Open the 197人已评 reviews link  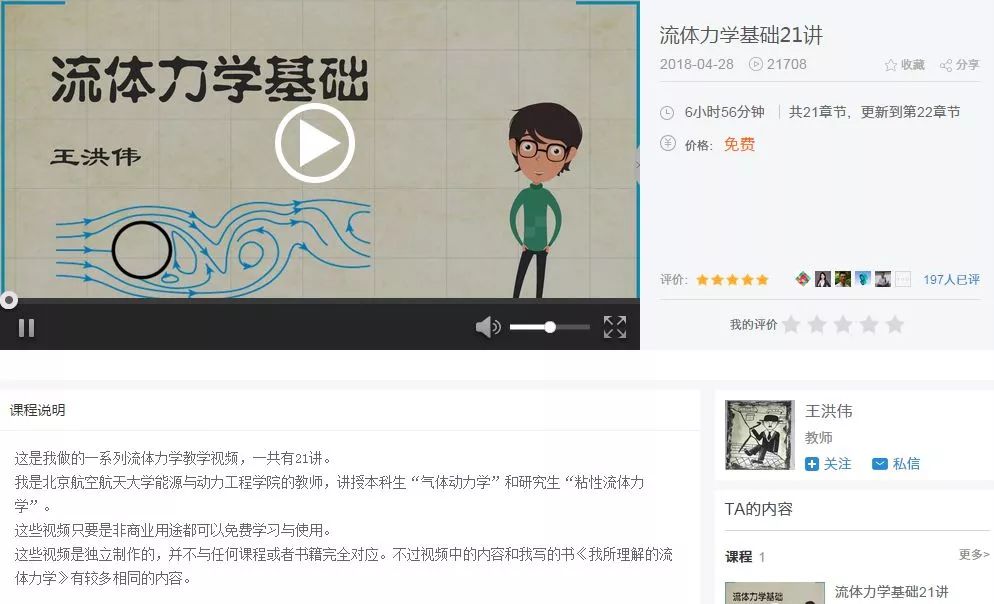[951, 280]
